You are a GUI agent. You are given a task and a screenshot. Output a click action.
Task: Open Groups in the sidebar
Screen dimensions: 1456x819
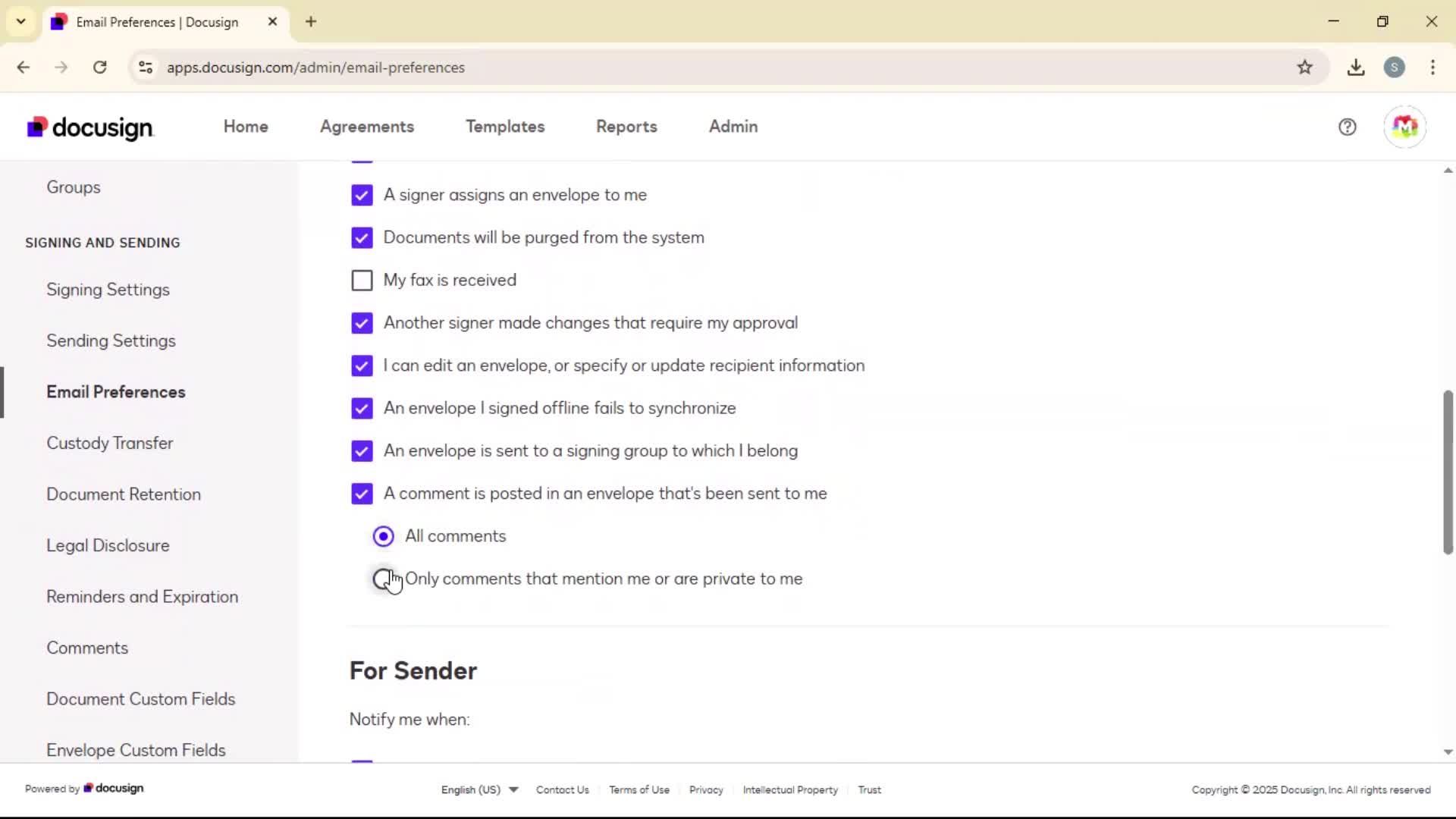click(x=74, y=187)
